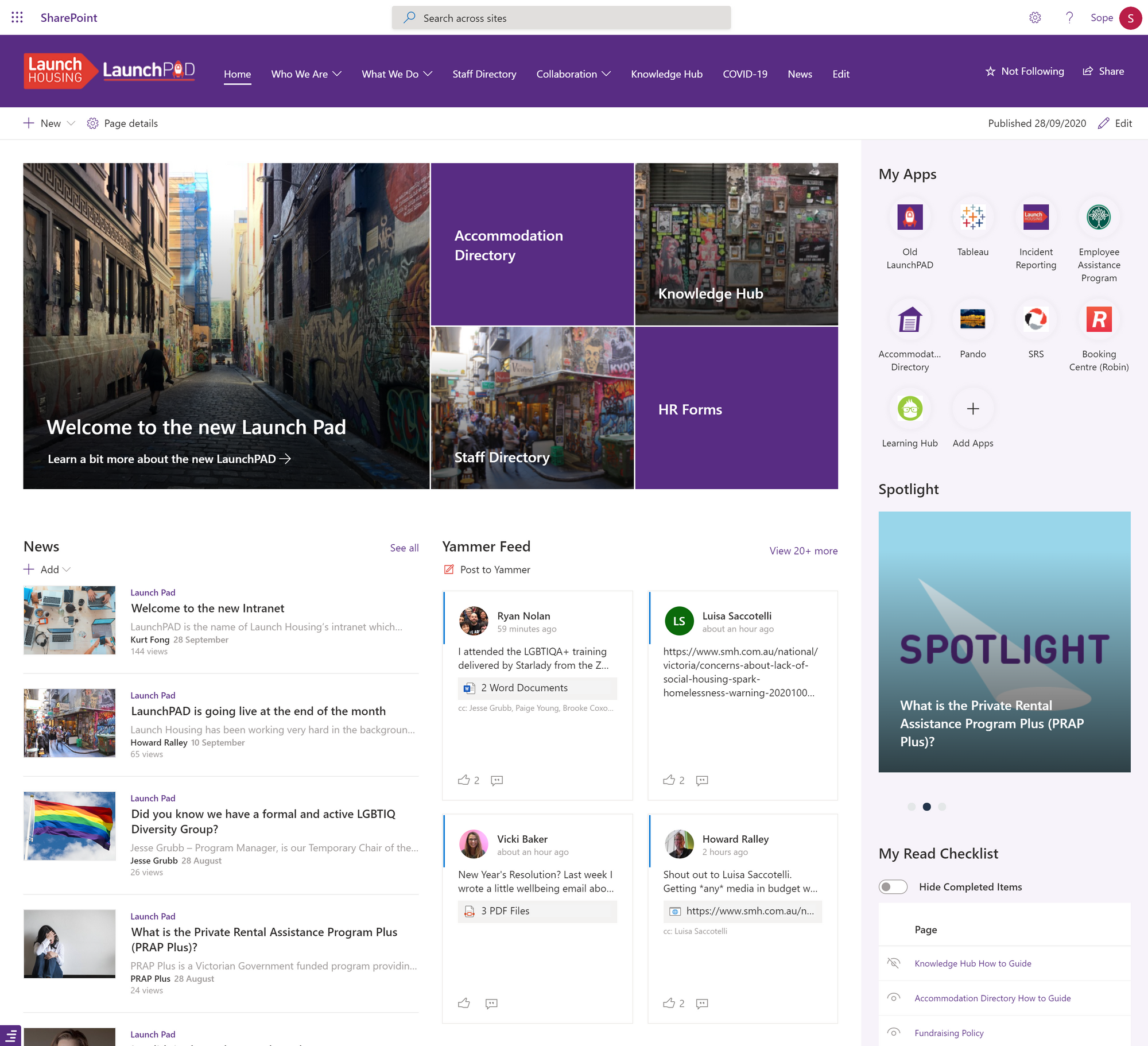This screenshot has width=1148, height=1046.
Task: Click View 20+ more Yammer link
Action: click(x=804, y=551)
